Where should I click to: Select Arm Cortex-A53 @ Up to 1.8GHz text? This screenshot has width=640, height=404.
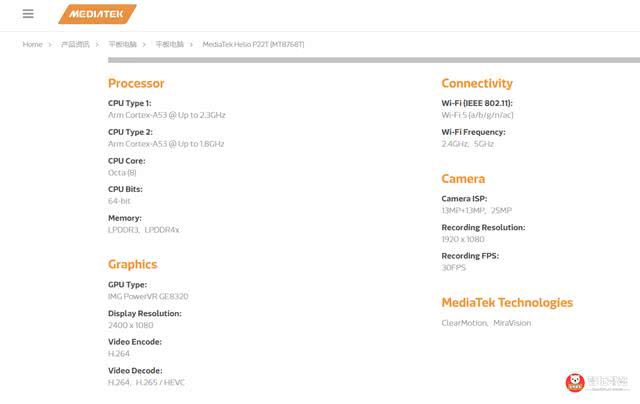tap(166, 144)
